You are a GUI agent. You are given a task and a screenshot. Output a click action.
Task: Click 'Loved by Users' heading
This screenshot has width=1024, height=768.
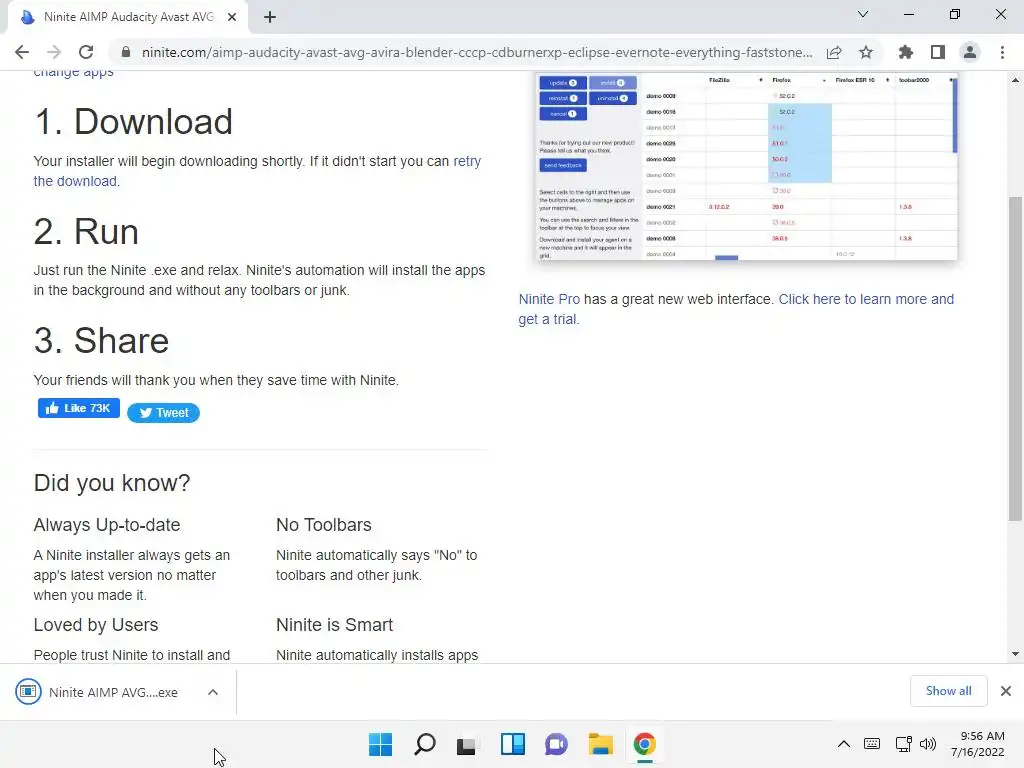pos(96,625)
